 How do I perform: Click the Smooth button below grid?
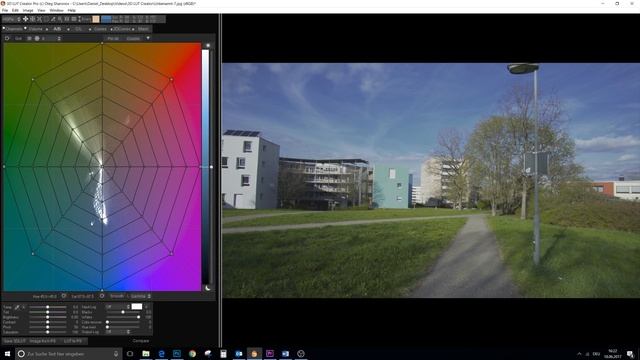point(117,296)
